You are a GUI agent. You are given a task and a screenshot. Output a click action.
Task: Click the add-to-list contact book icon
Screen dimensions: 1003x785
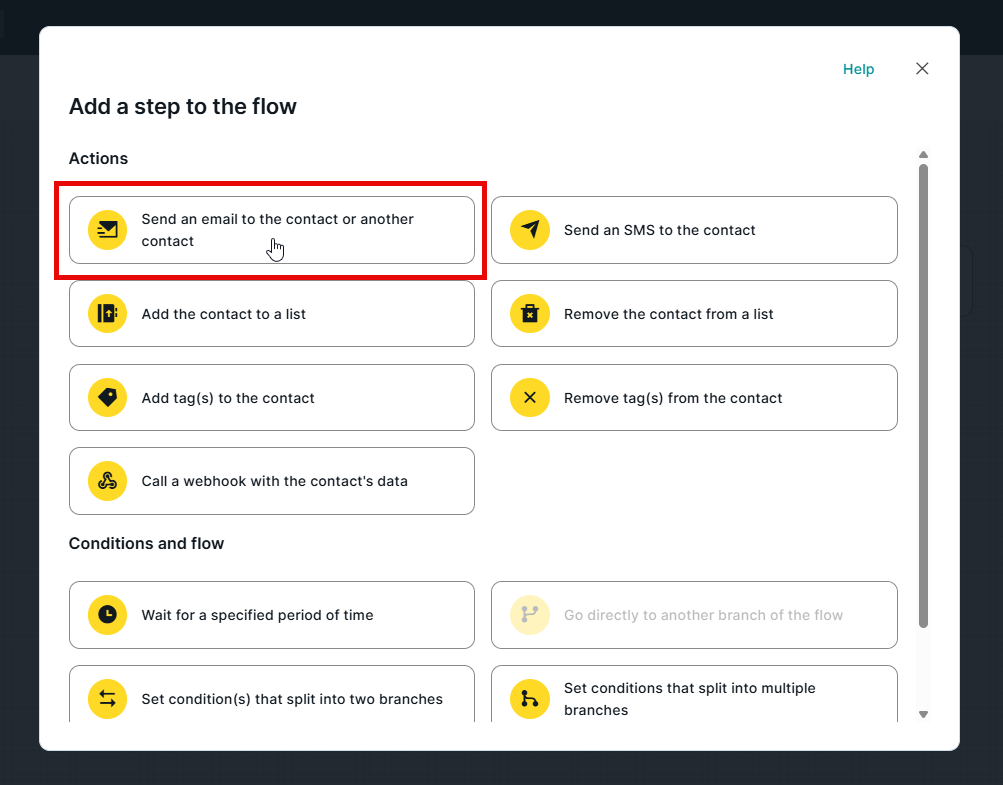tap(108, 314)
